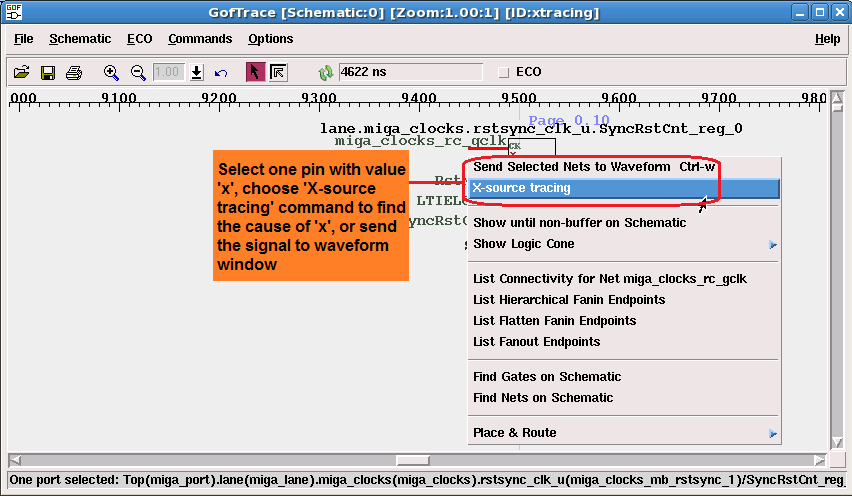Click the 4622 ns time field
The image size is (852, 496).
tap(409, 72)
